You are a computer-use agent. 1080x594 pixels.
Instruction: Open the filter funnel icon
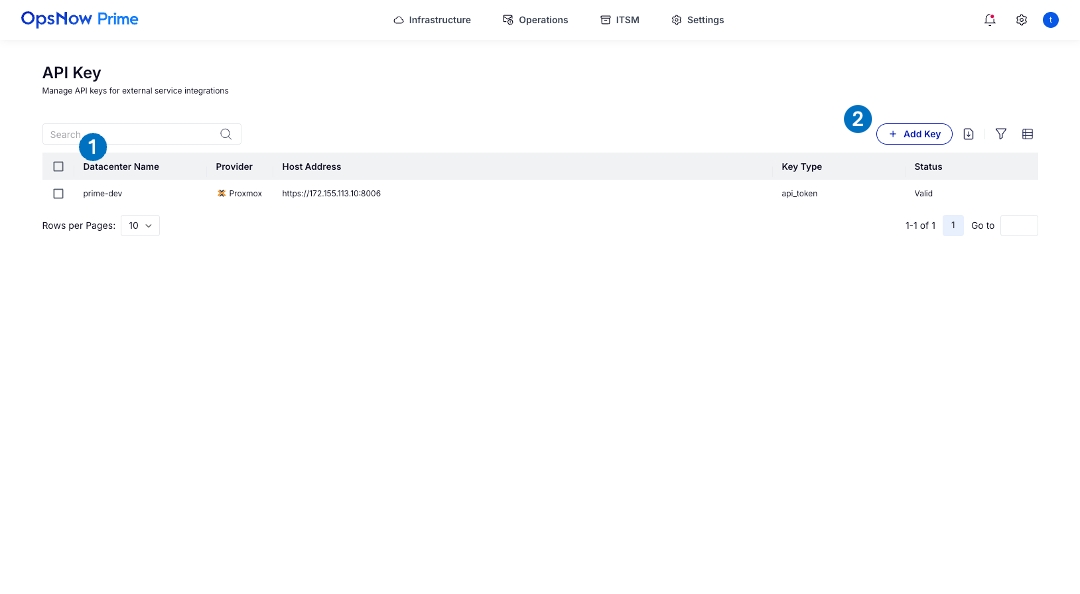tap(1001, 134)
